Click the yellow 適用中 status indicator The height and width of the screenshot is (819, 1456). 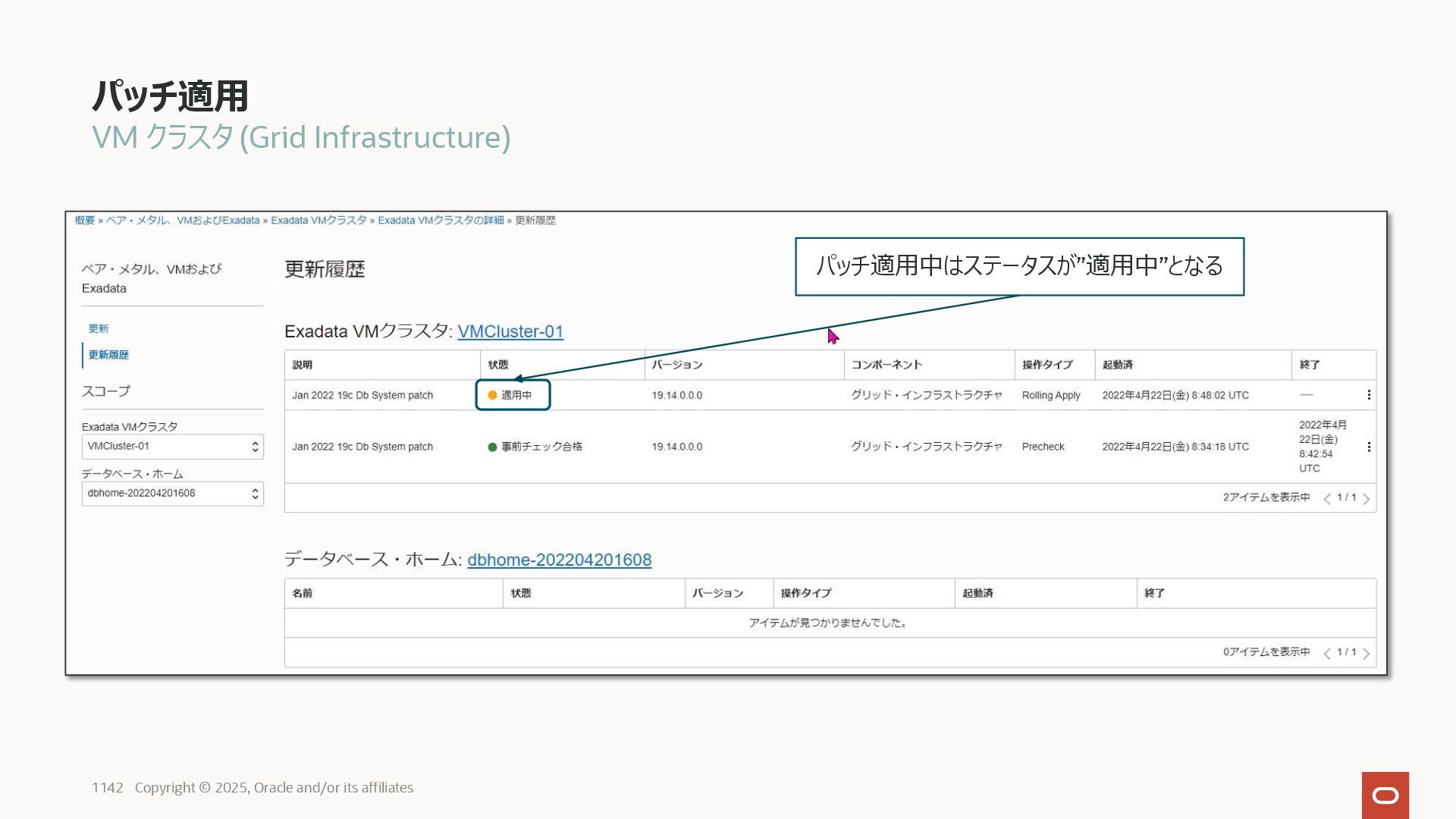[x=493, y=395]
